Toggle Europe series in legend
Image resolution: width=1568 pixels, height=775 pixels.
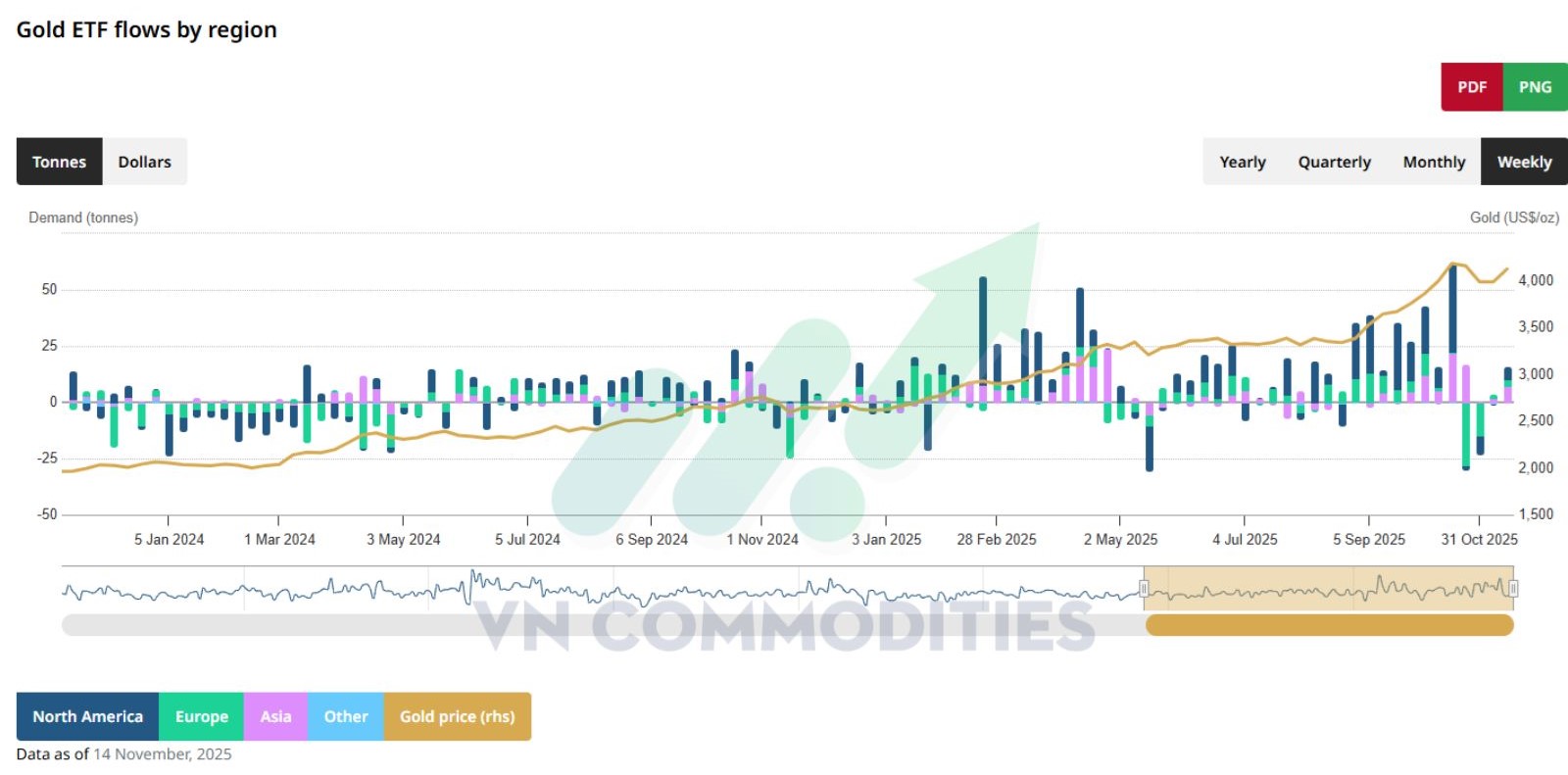pyautogui.click(x=201, y=716)
